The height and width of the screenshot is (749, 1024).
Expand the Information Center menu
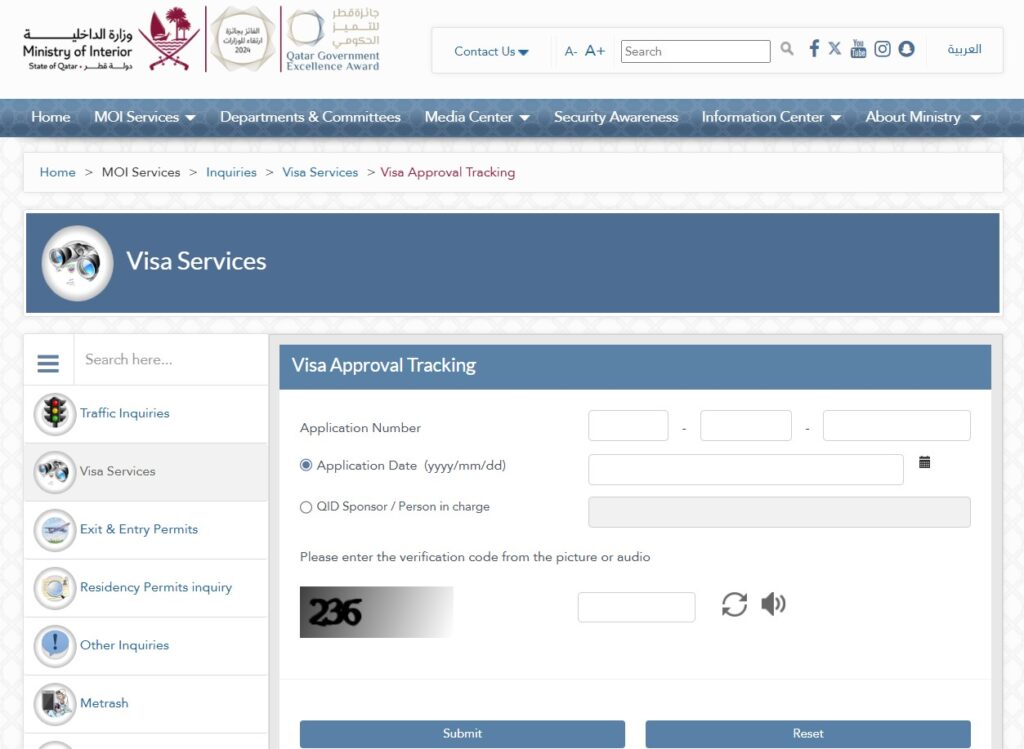coord(770,117)
